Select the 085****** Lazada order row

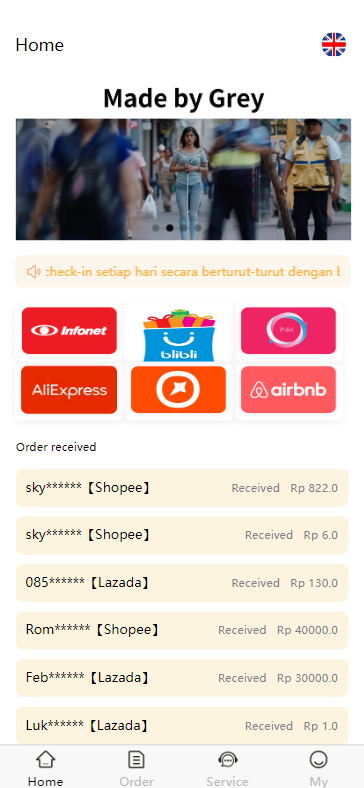[x=182, y=583]
